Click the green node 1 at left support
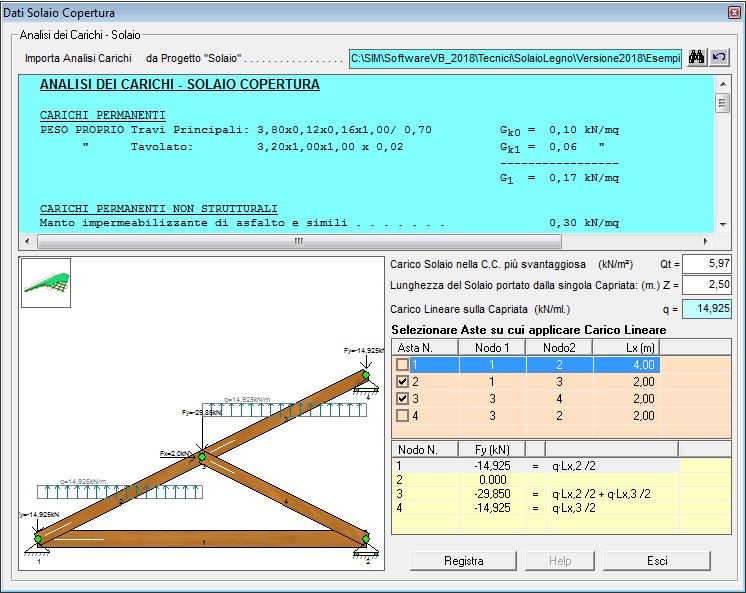 tap(38, 539)
